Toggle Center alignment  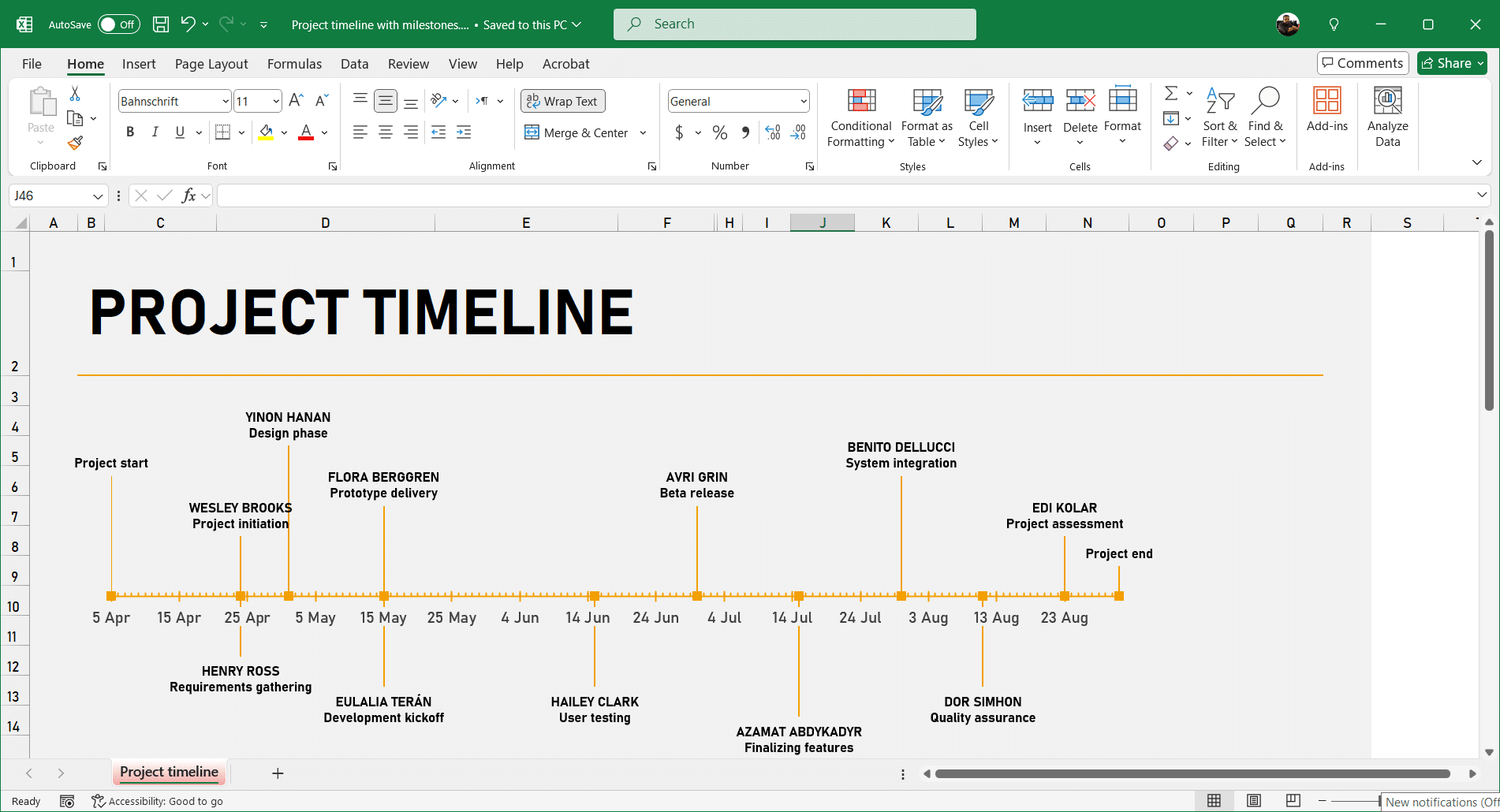pyautogui.click(x=386, y=132)
